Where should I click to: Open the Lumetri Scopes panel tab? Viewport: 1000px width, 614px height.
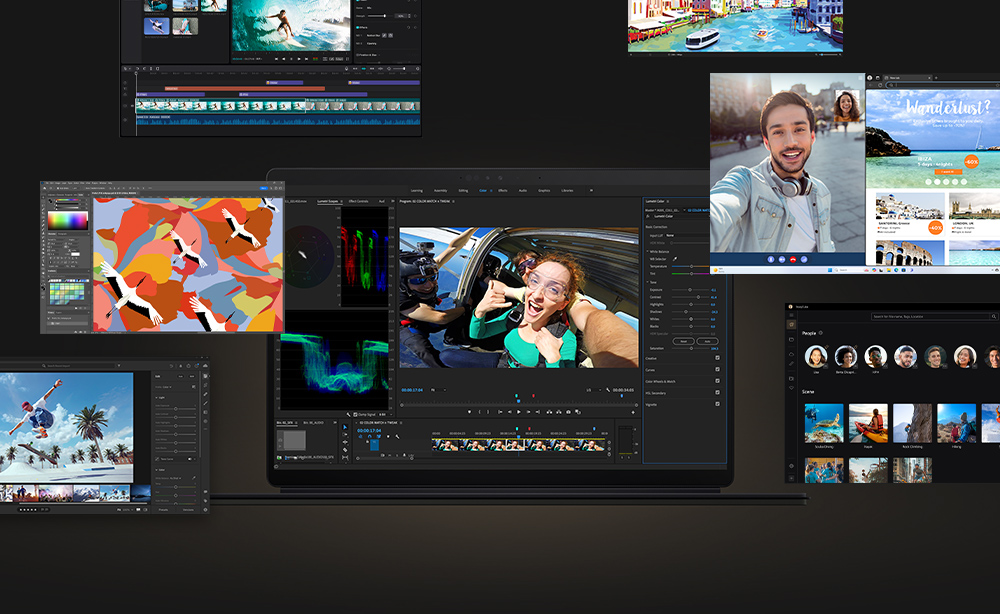coord(327,201)
